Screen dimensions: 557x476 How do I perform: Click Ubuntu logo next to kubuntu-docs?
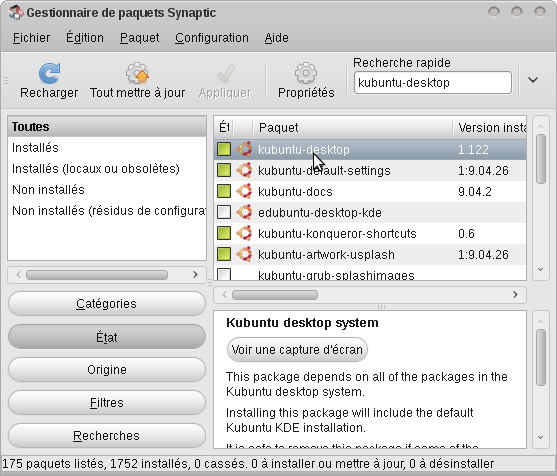pos(244,191)
